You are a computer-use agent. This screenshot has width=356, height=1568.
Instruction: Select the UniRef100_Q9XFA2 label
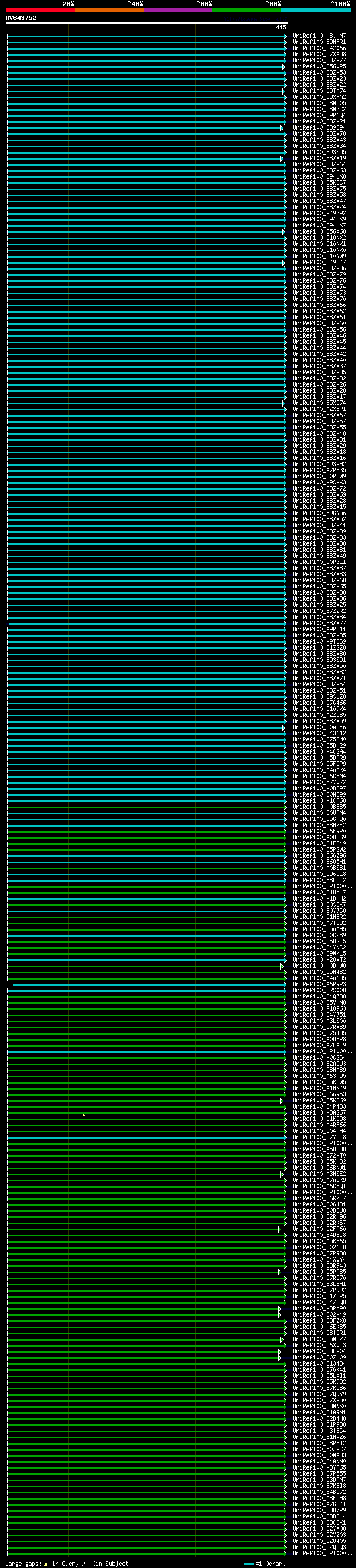pyautogui.click(x=319, y=97)
